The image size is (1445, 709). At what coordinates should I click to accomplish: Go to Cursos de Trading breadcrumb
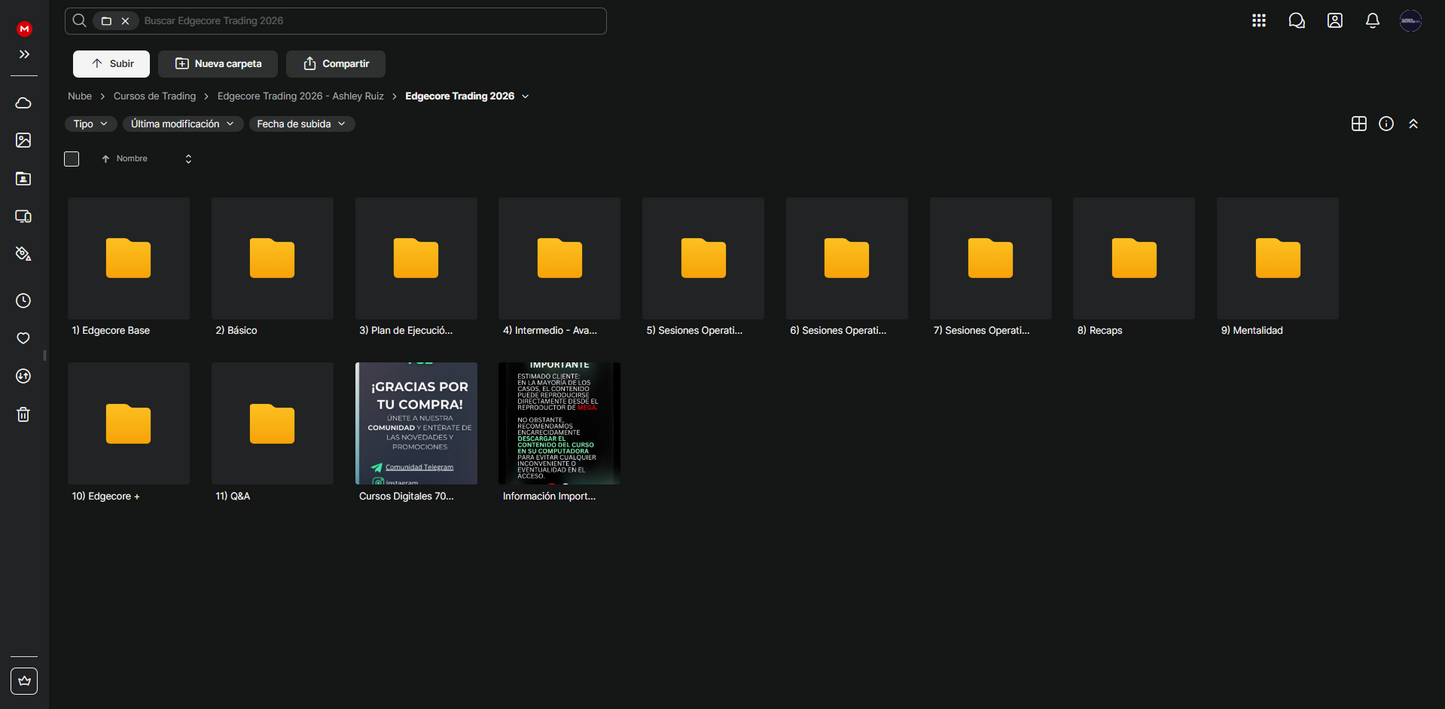point(154,96)
